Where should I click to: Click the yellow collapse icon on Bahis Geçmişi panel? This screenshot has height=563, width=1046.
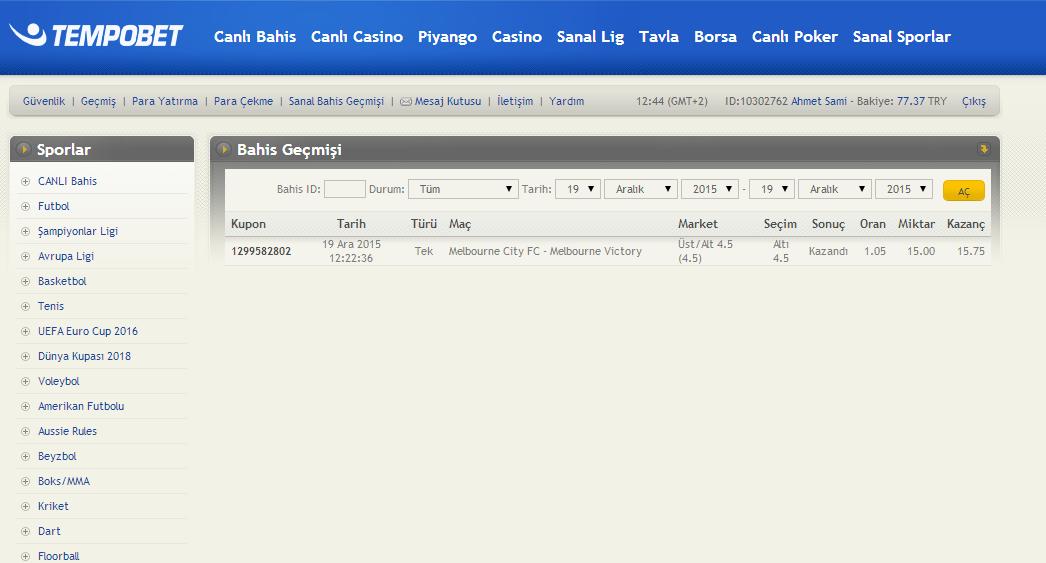(x=983, y=150)
